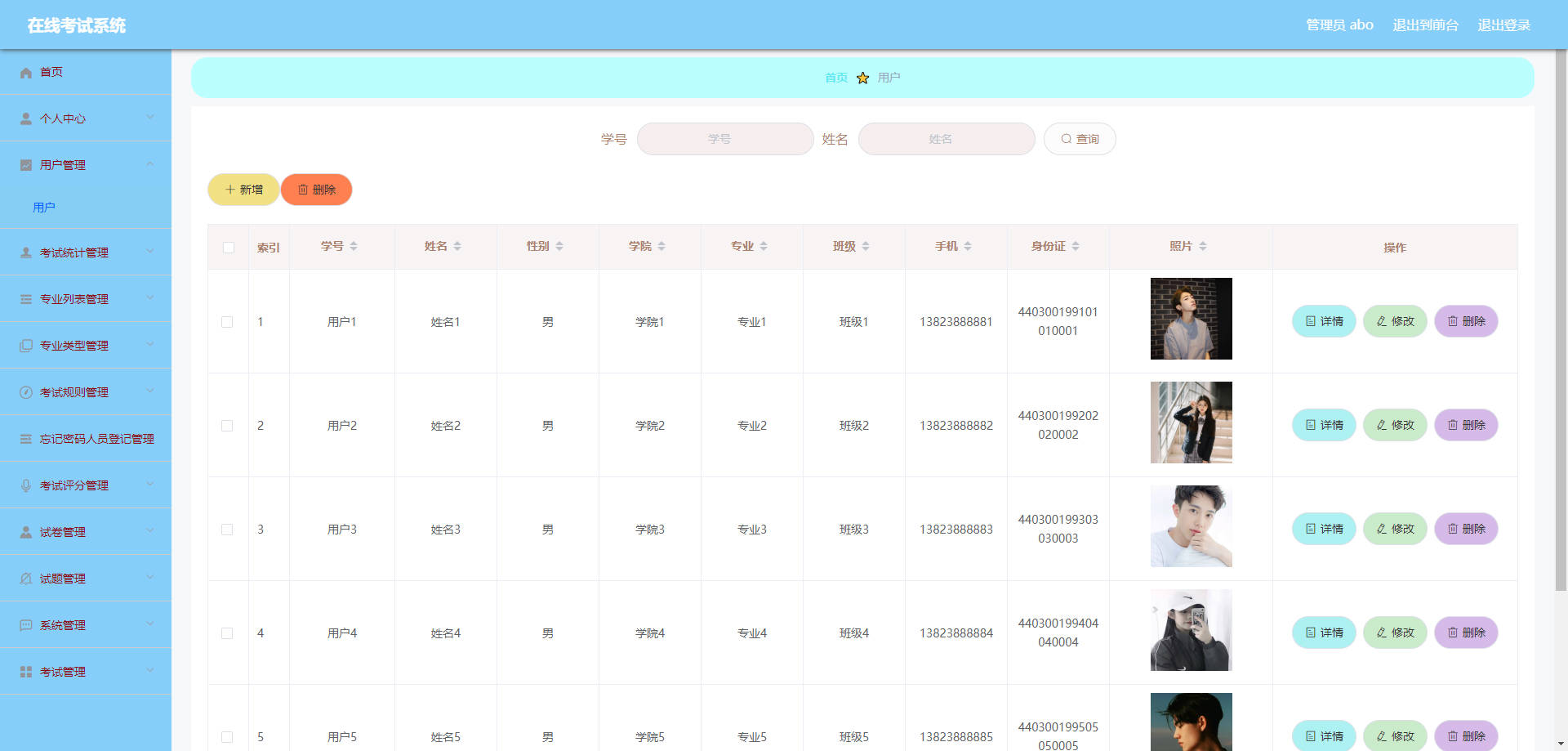
Task: Select the 用户 submenu item
Action: pos(86,208)
